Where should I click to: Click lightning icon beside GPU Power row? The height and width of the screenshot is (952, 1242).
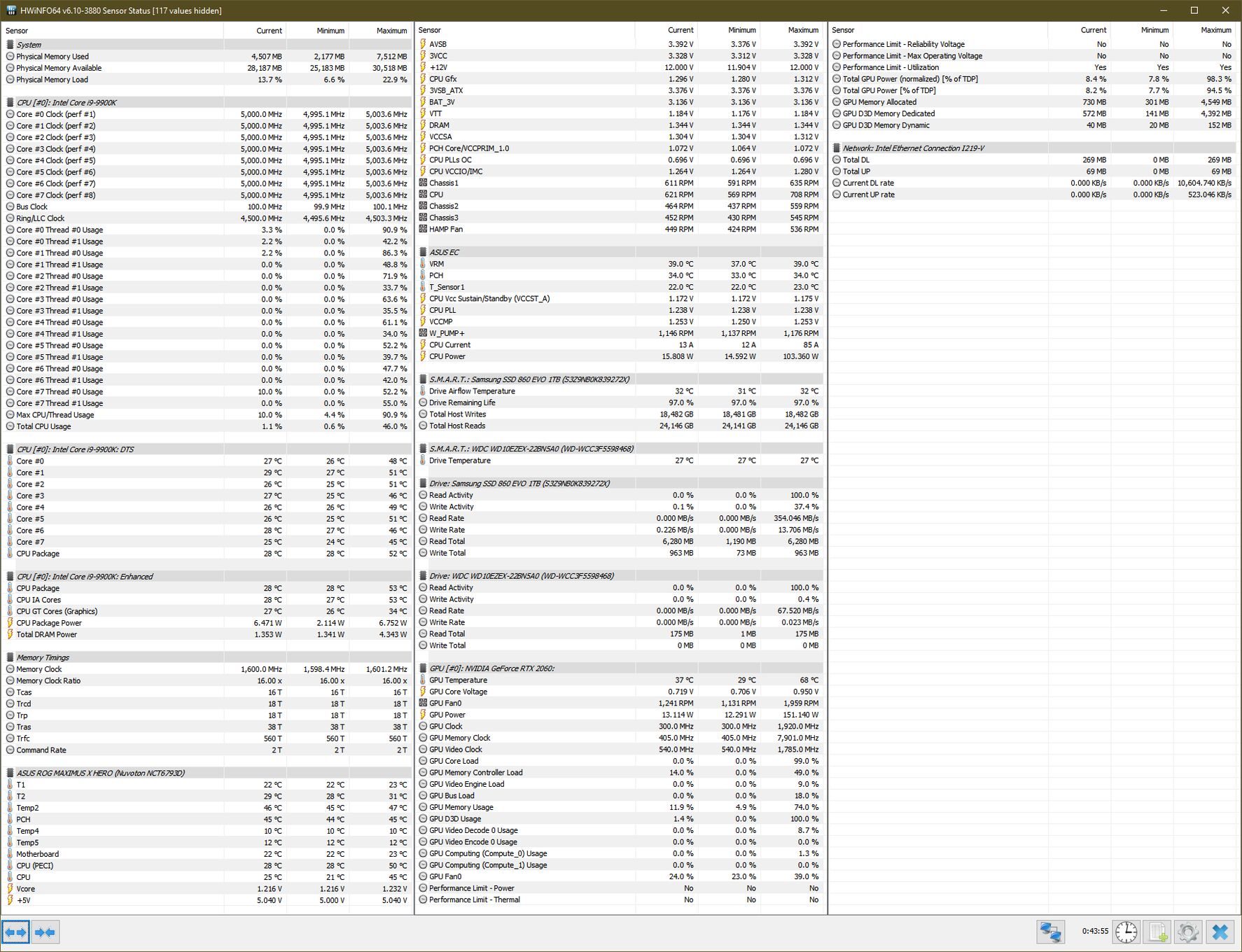click(423, 715)
